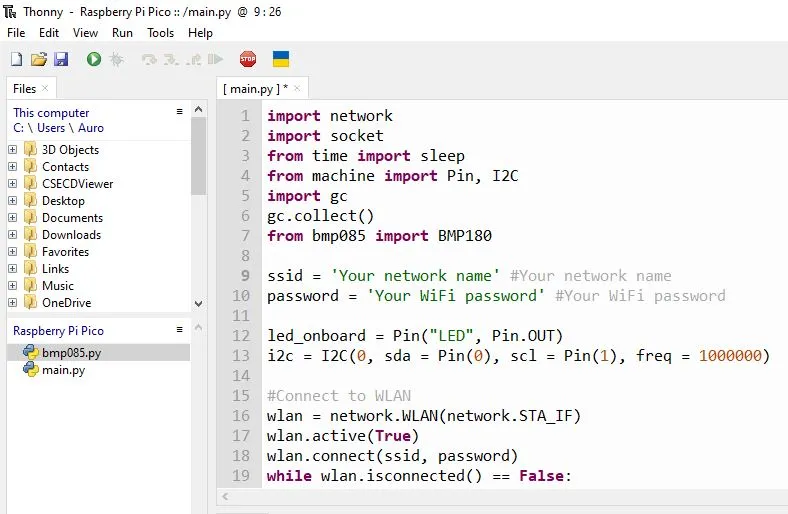
Task: Start debugging with the bug icon
Action: pos(117,59)
